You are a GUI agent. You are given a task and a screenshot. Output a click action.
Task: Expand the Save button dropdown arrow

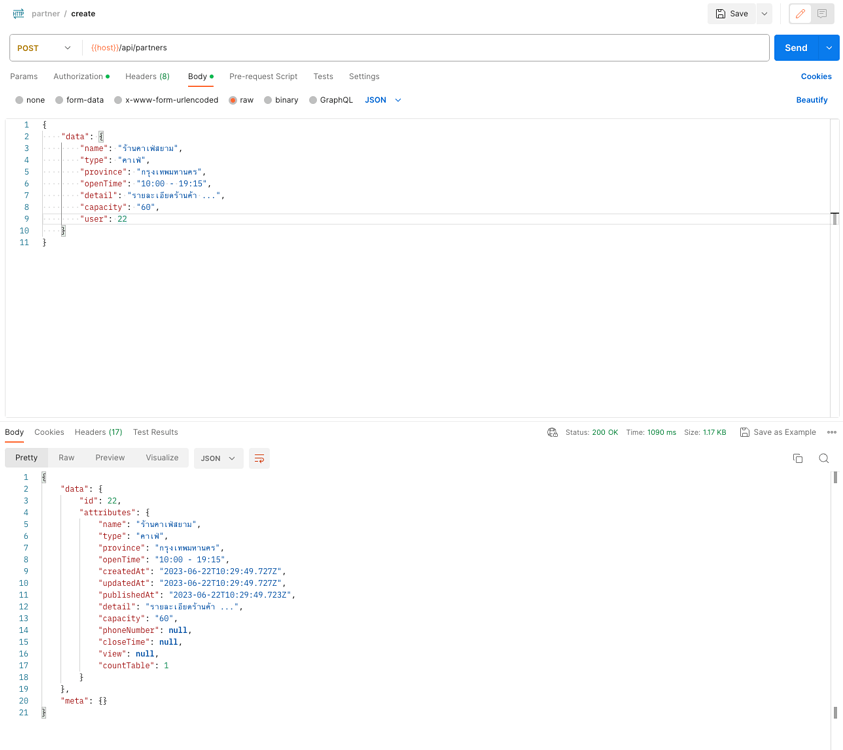[764, 14]
